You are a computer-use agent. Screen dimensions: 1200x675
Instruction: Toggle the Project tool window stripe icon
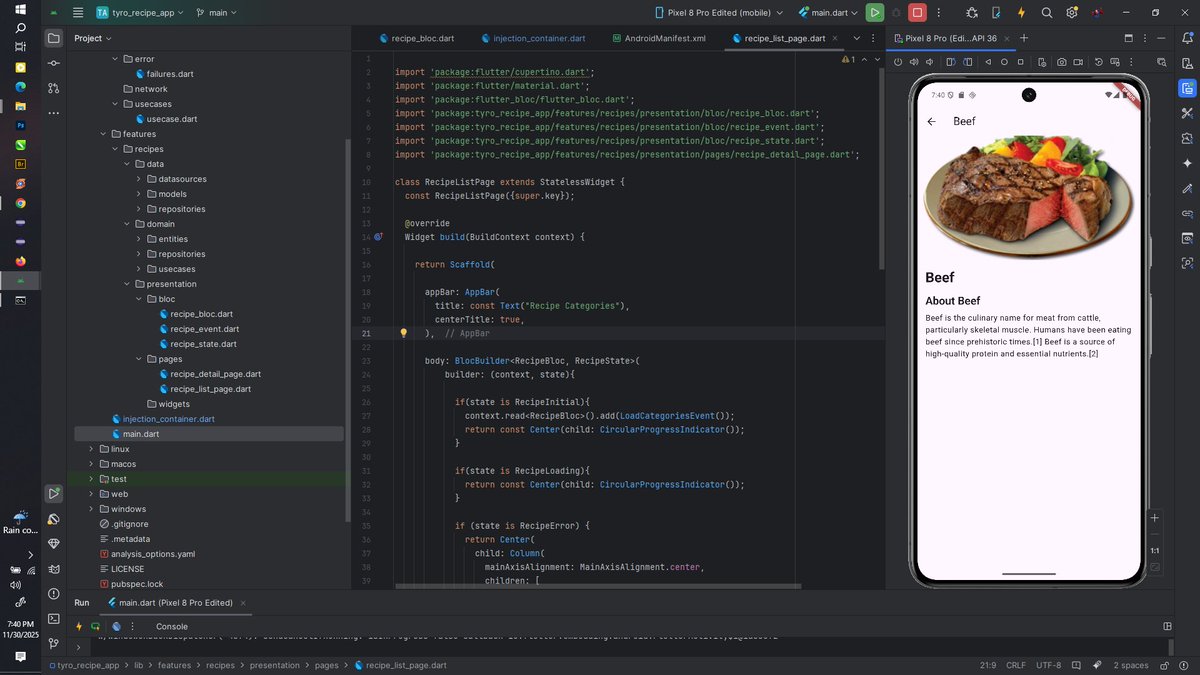(x=53, y=37)
